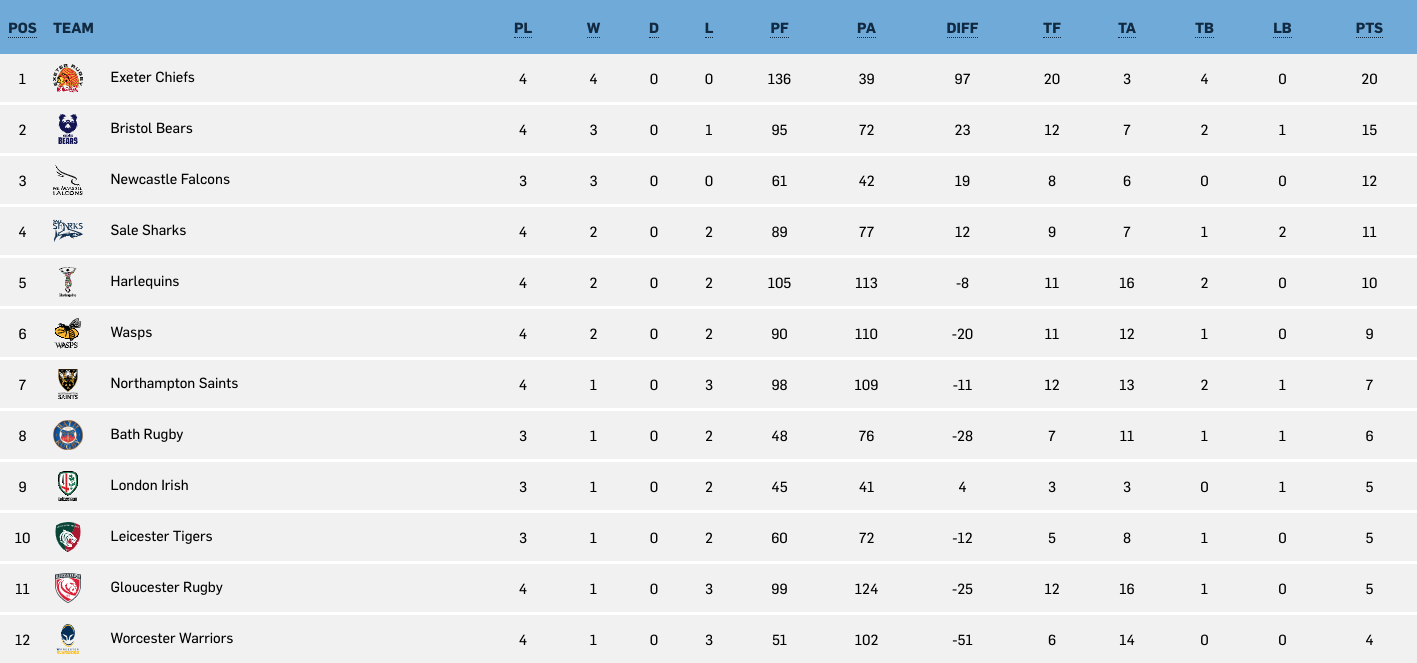The width and height of the screenshot is (1417, 663).
Task: Click the Worcester Warriors crest
Action: [x=68, y=639]
